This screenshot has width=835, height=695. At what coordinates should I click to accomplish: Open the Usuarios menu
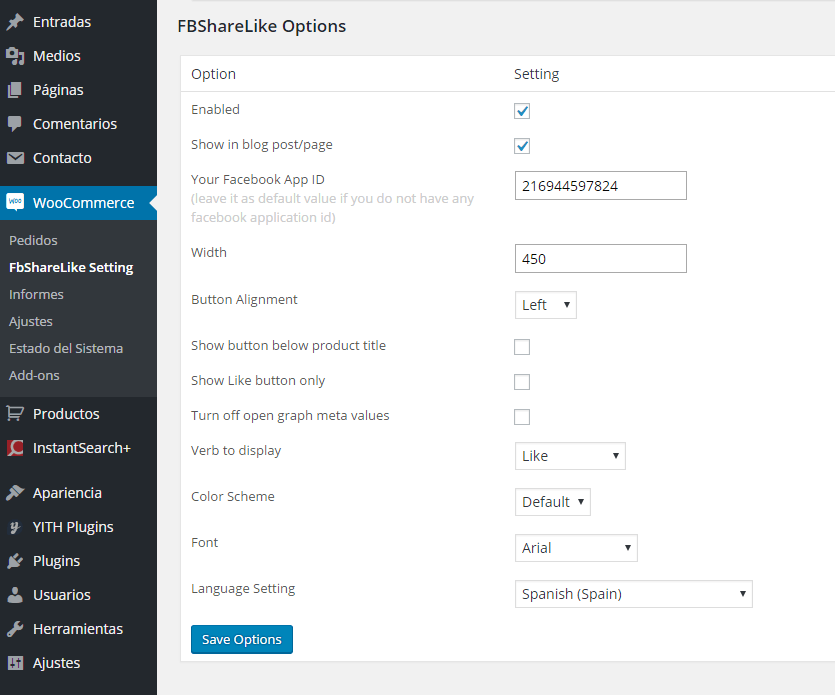(78, 595)
